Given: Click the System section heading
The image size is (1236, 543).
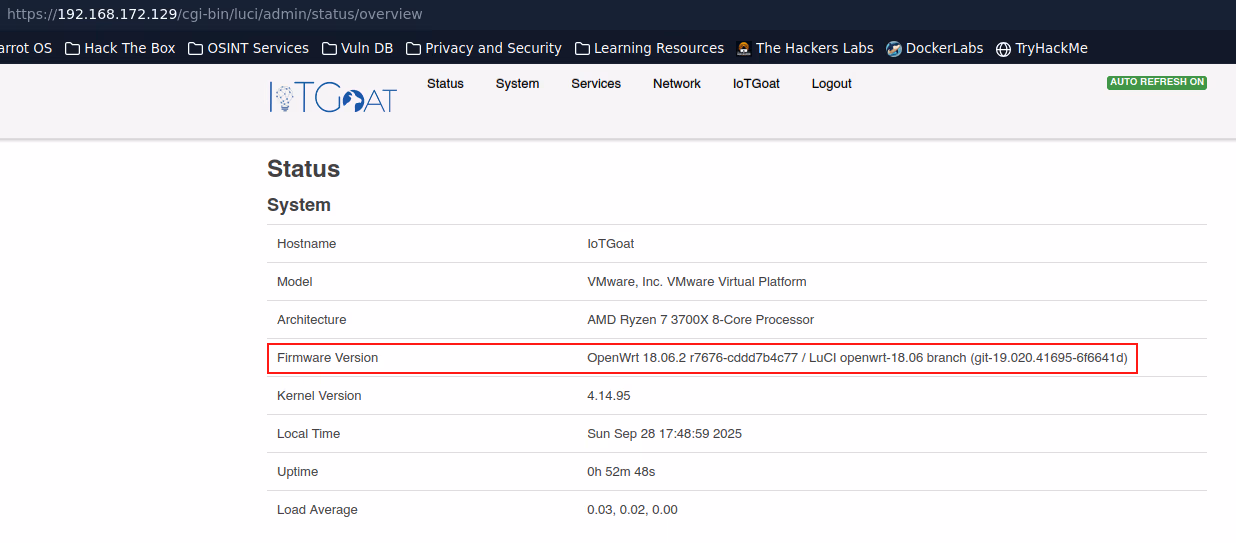Looking at the screenshot, I should click(x=299, y=205).
